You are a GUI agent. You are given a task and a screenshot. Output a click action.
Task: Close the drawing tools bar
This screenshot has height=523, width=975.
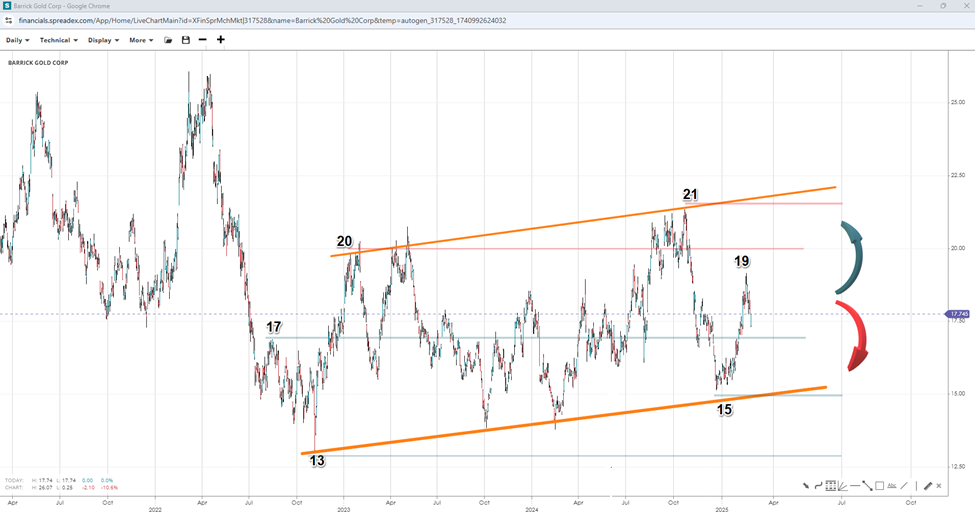tap(939, 486)
